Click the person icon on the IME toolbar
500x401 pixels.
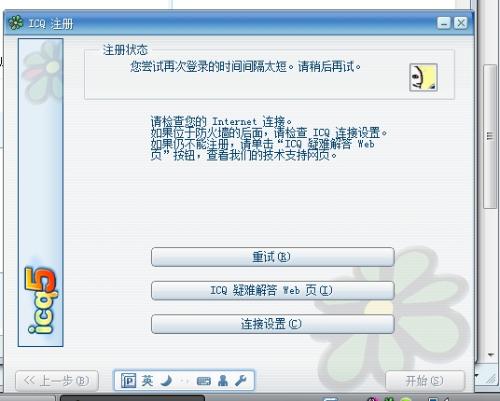click(x=223, y=380)
